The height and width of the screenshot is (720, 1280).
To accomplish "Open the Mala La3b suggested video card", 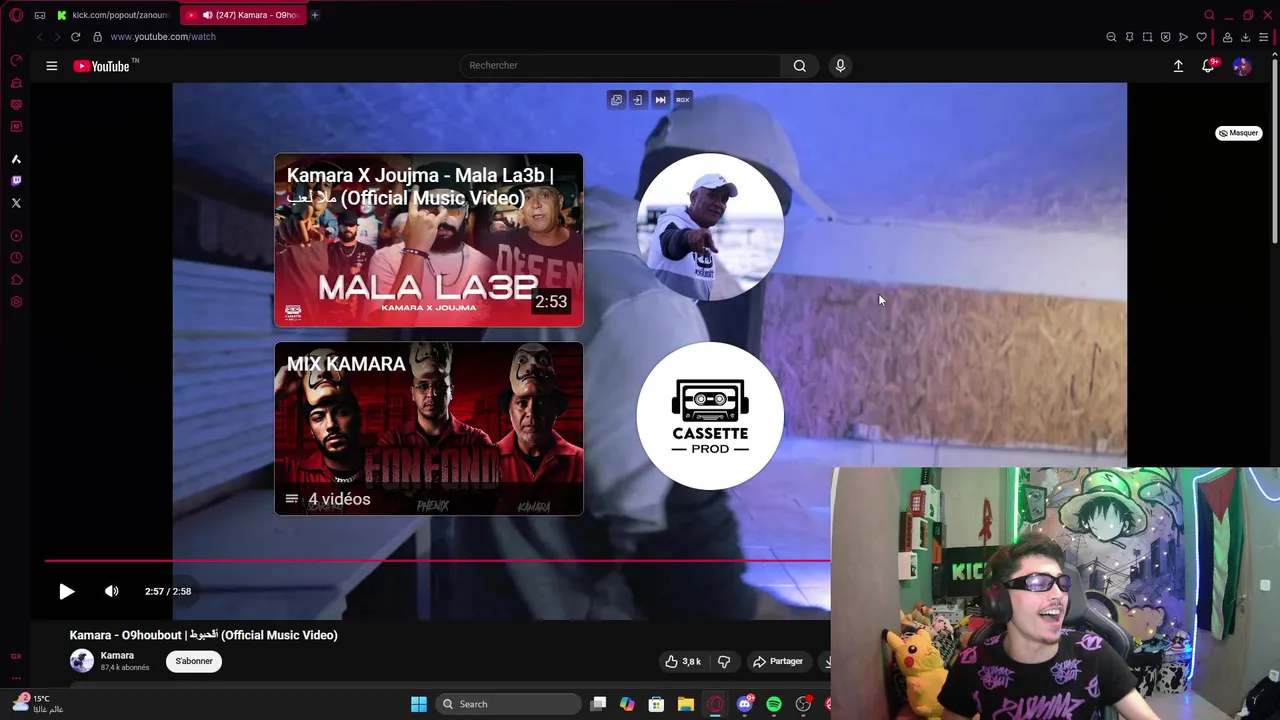I will (429, 240).
